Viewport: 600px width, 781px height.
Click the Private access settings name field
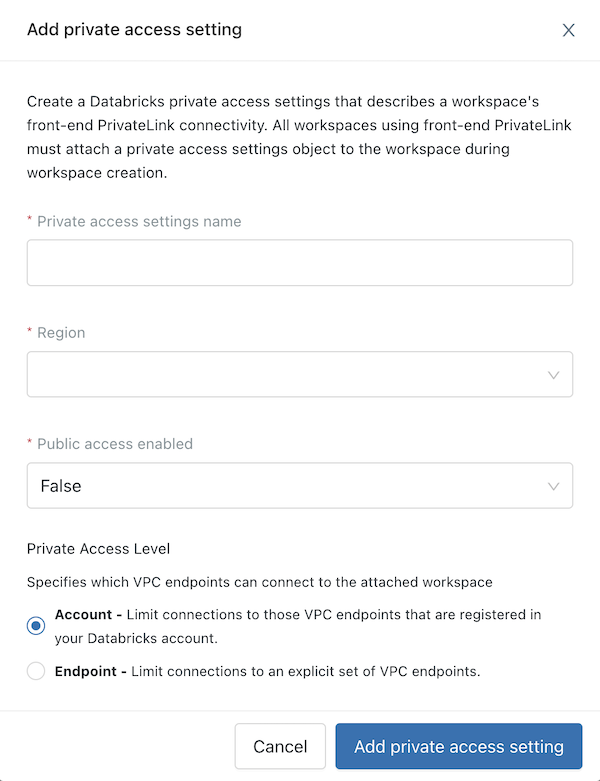click(x=299, y=263)
